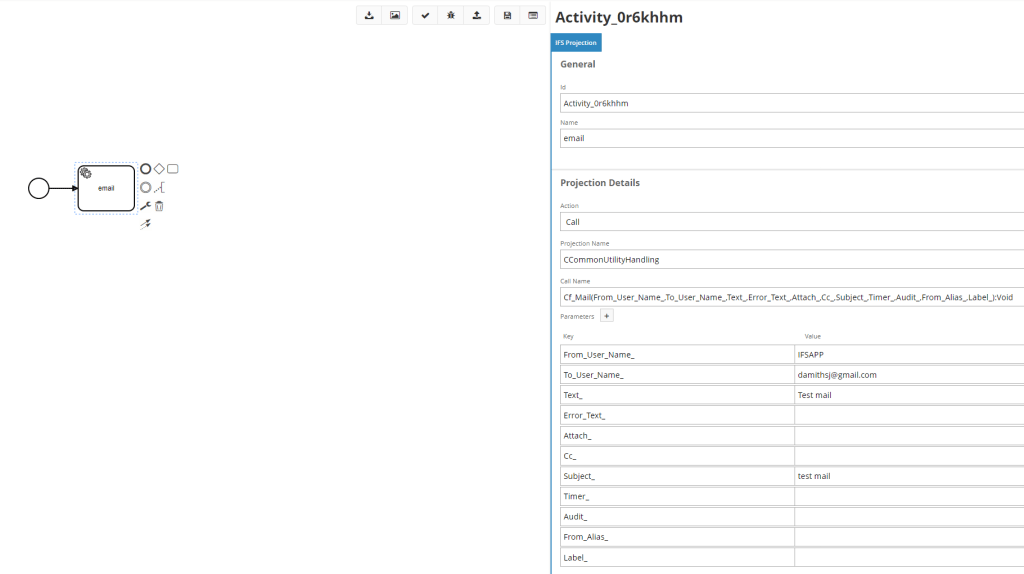
Task: Activate the connect arrows tool icon
Action: pyautogui.click(x=145, y=224)
